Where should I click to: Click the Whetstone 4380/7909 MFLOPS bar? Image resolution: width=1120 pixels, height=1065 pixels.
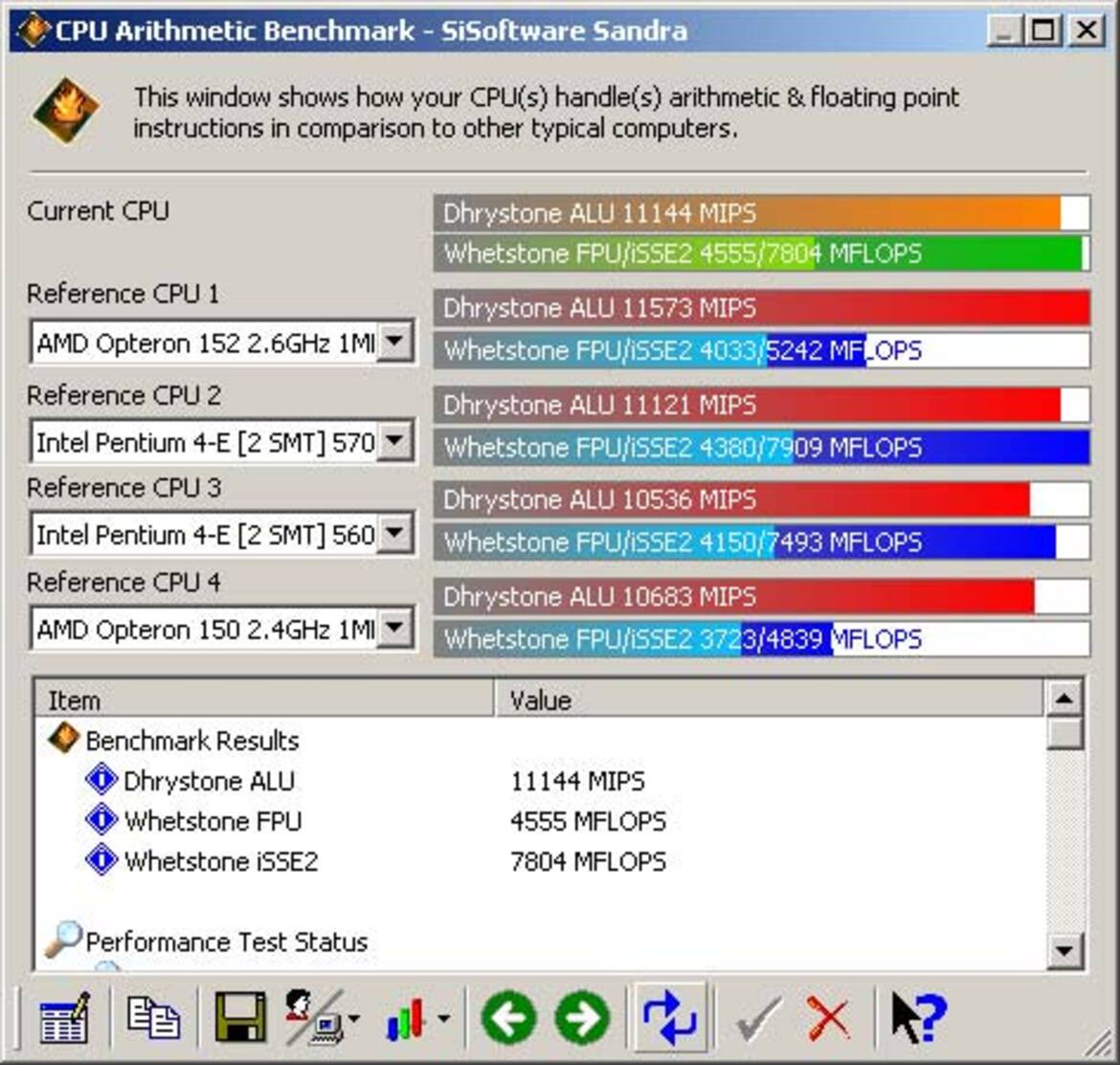[x=761, y=447]
